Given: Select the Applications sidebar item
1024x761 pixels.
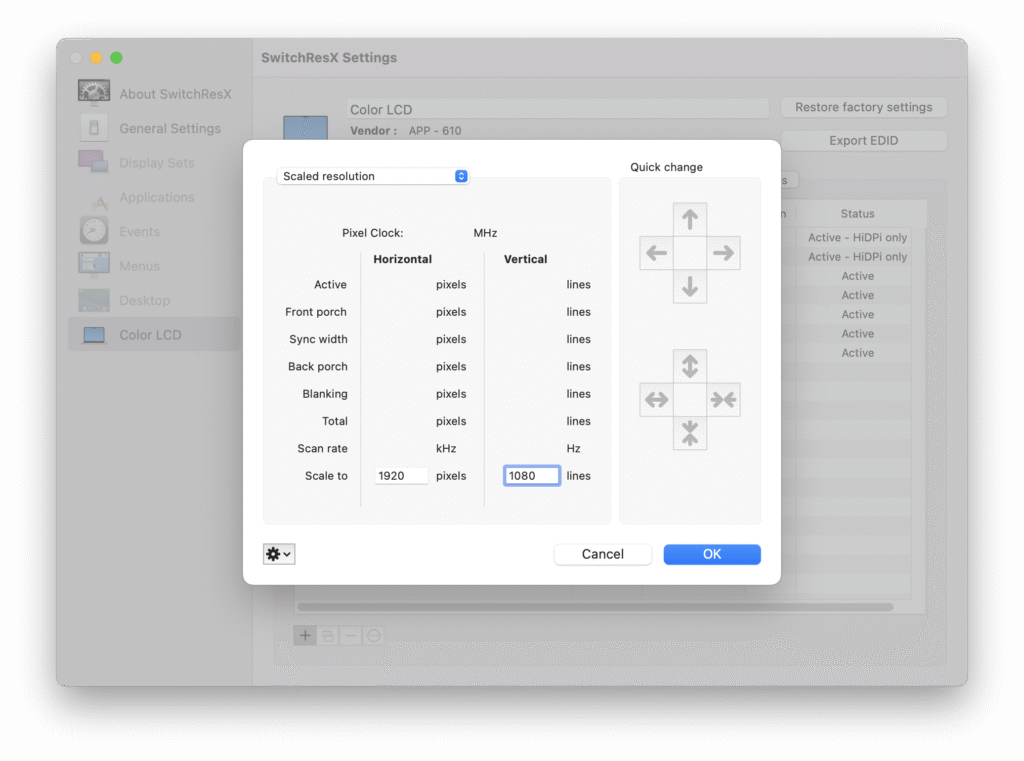Looking at the screenshot, I should point(155,197).
